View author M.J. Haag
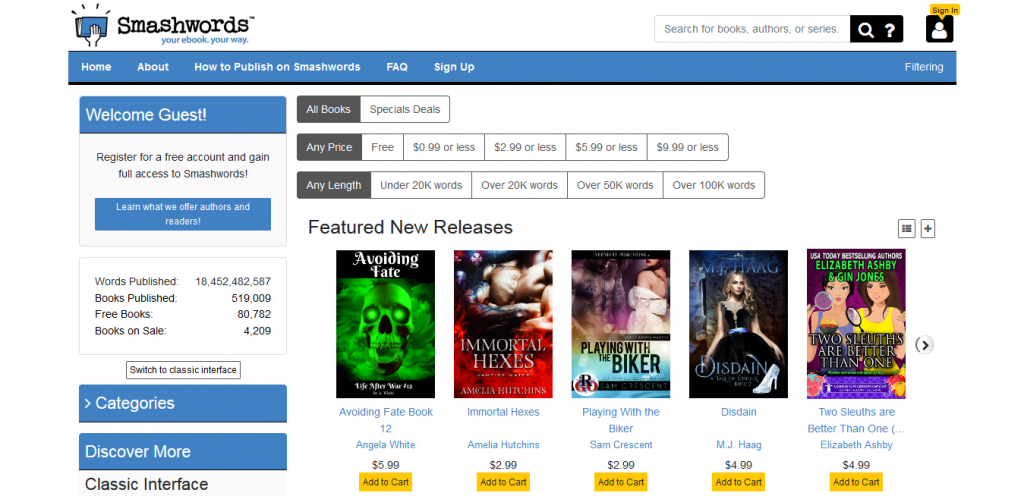The image size is (1024, 496). tap(739, 444)
